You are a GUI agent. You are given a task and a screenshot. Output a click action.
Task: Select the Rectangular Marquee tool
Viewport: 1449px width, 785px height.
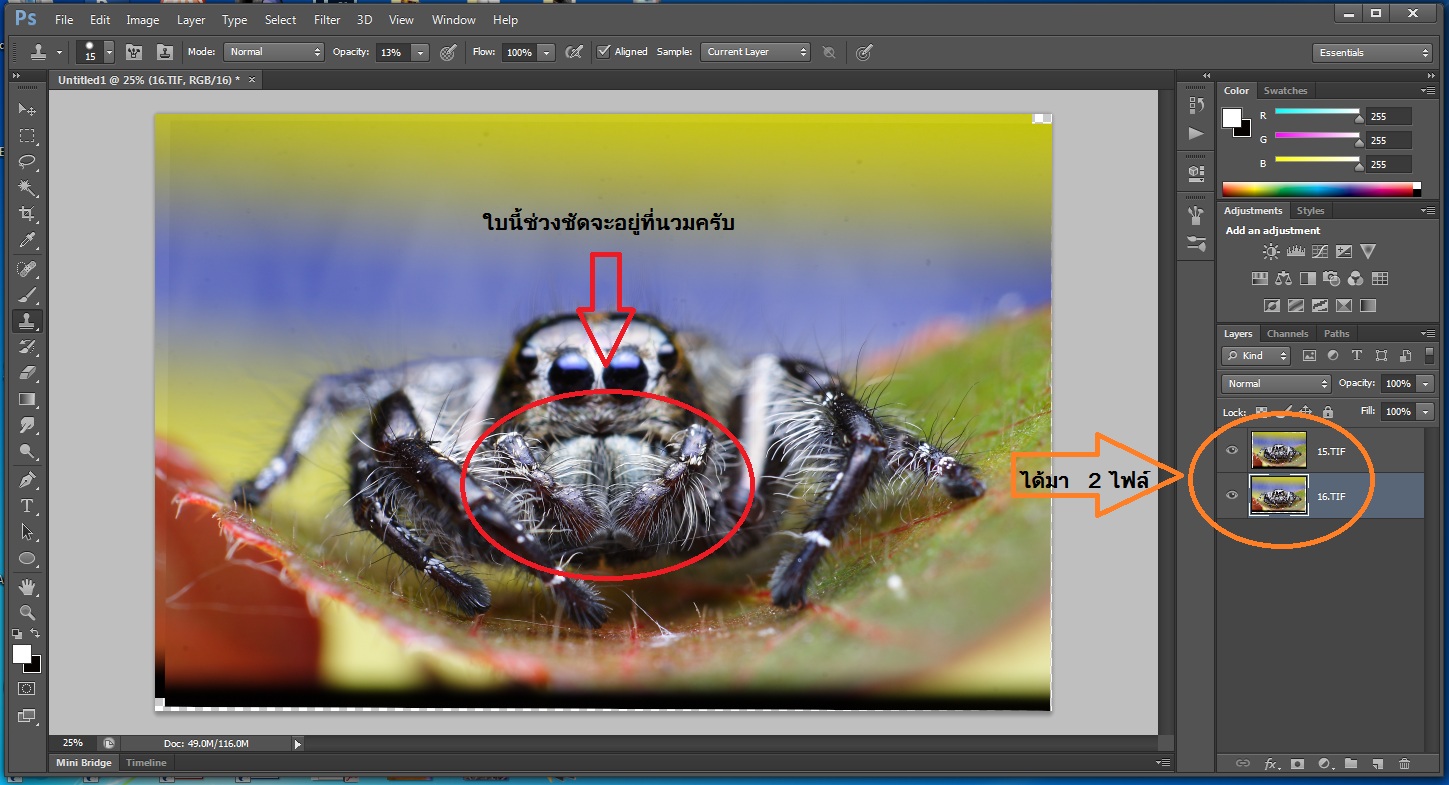(x=28, y=136)
